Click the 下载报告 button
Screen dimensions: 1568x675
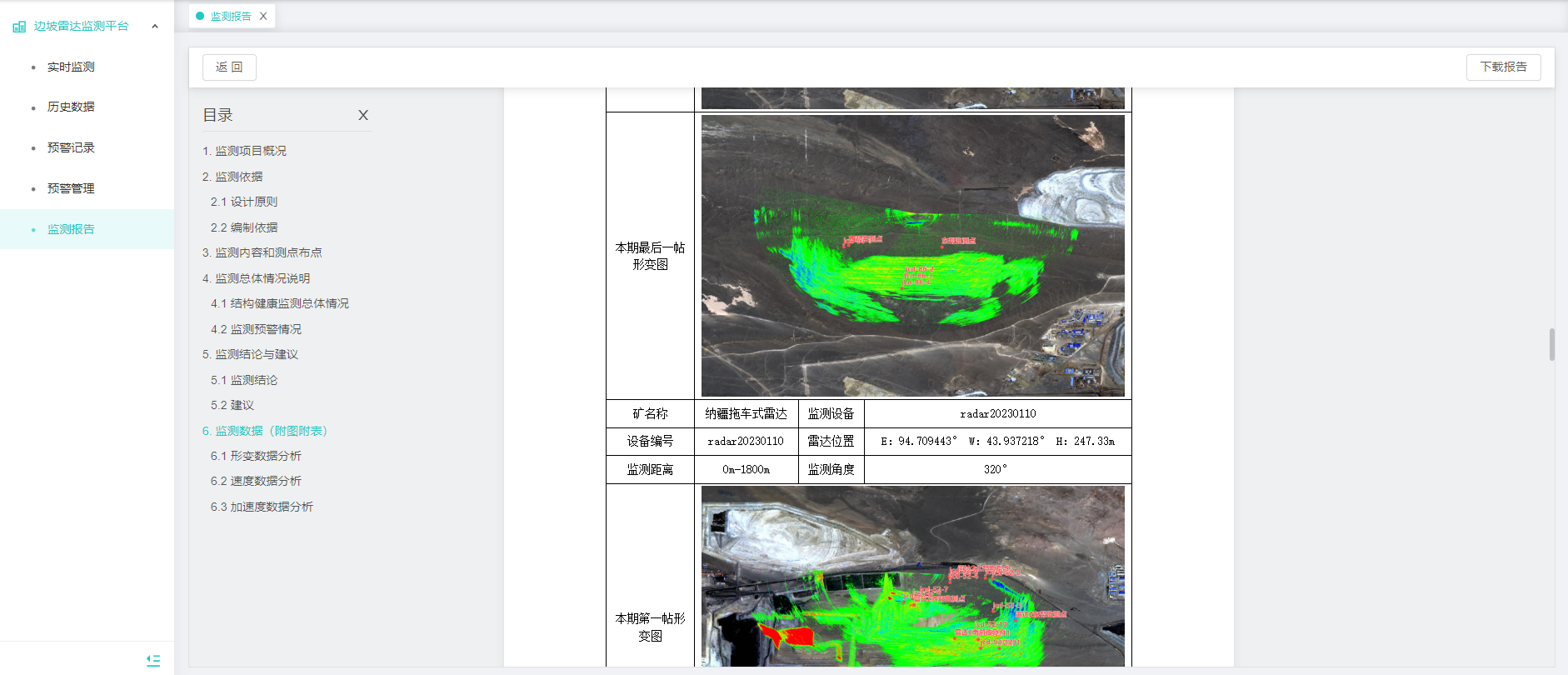(x=1503, y=67)
